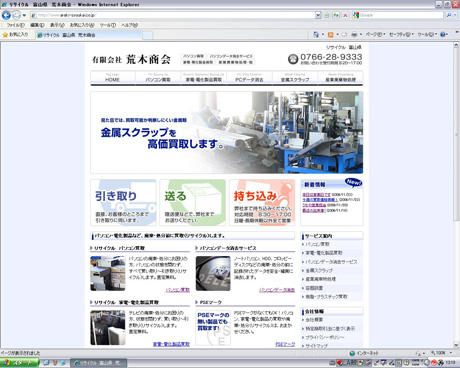This screenshot has height=368, width=460.
Task: Click the Windows スタート button
Action: [x=20, y=363]
